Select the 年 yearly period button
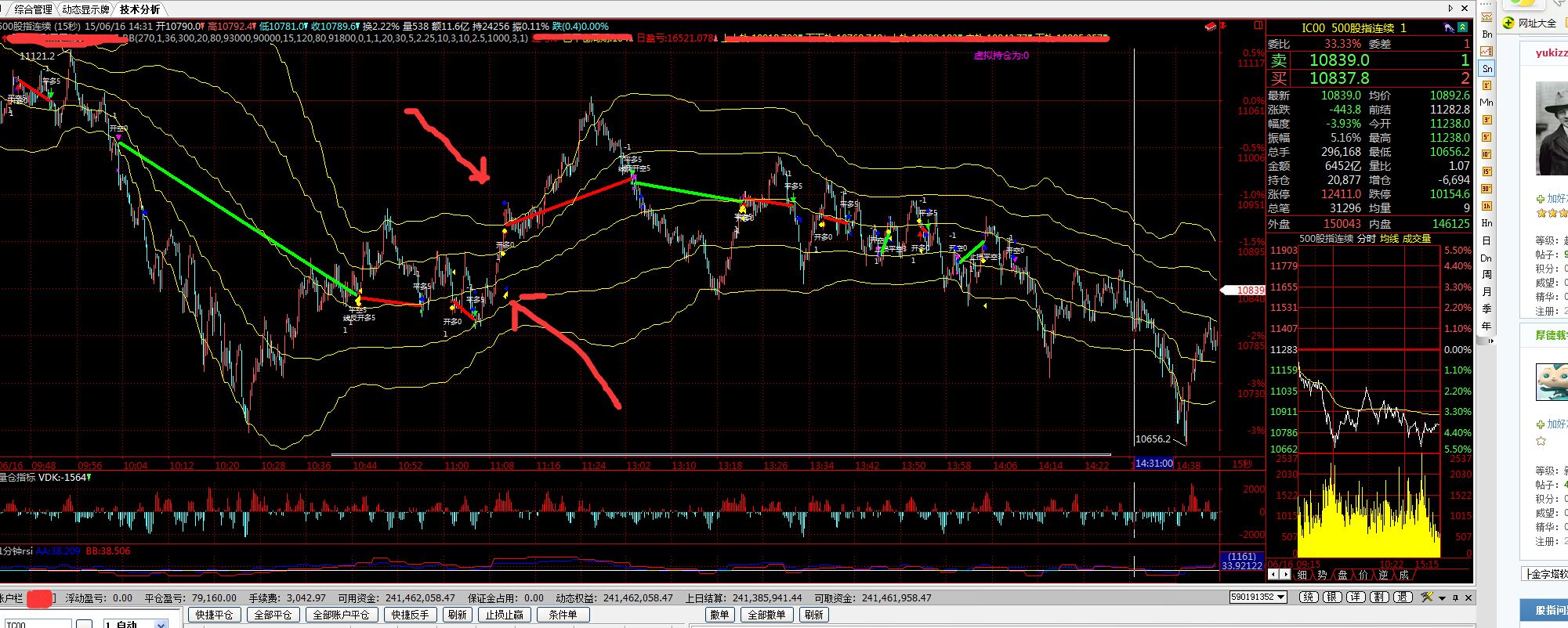This screenshot has width=1568, height=628. 1487,326
